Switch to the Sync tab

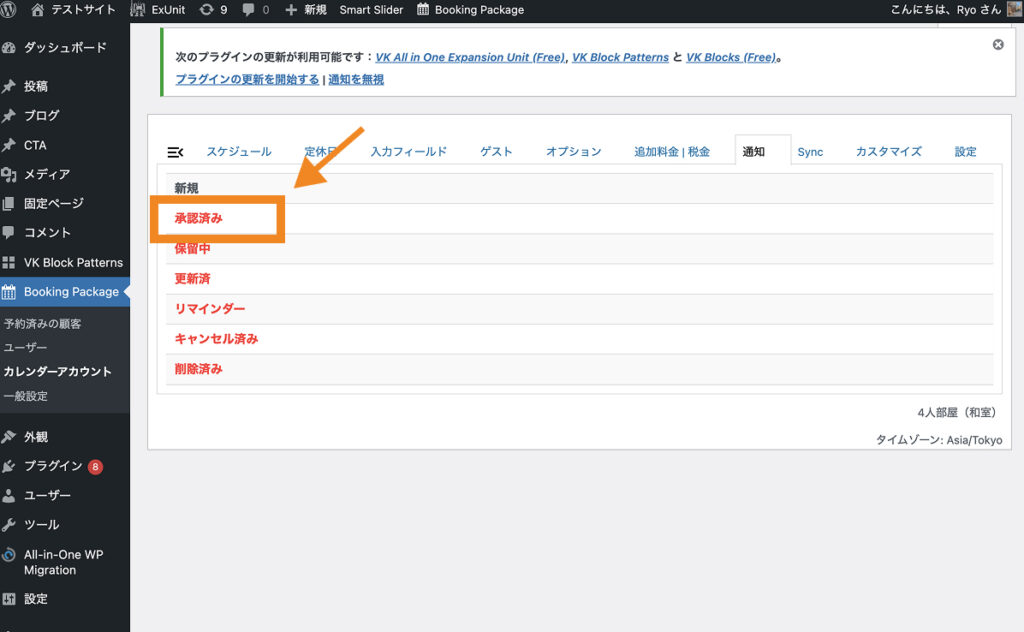(x=810, y=152)
